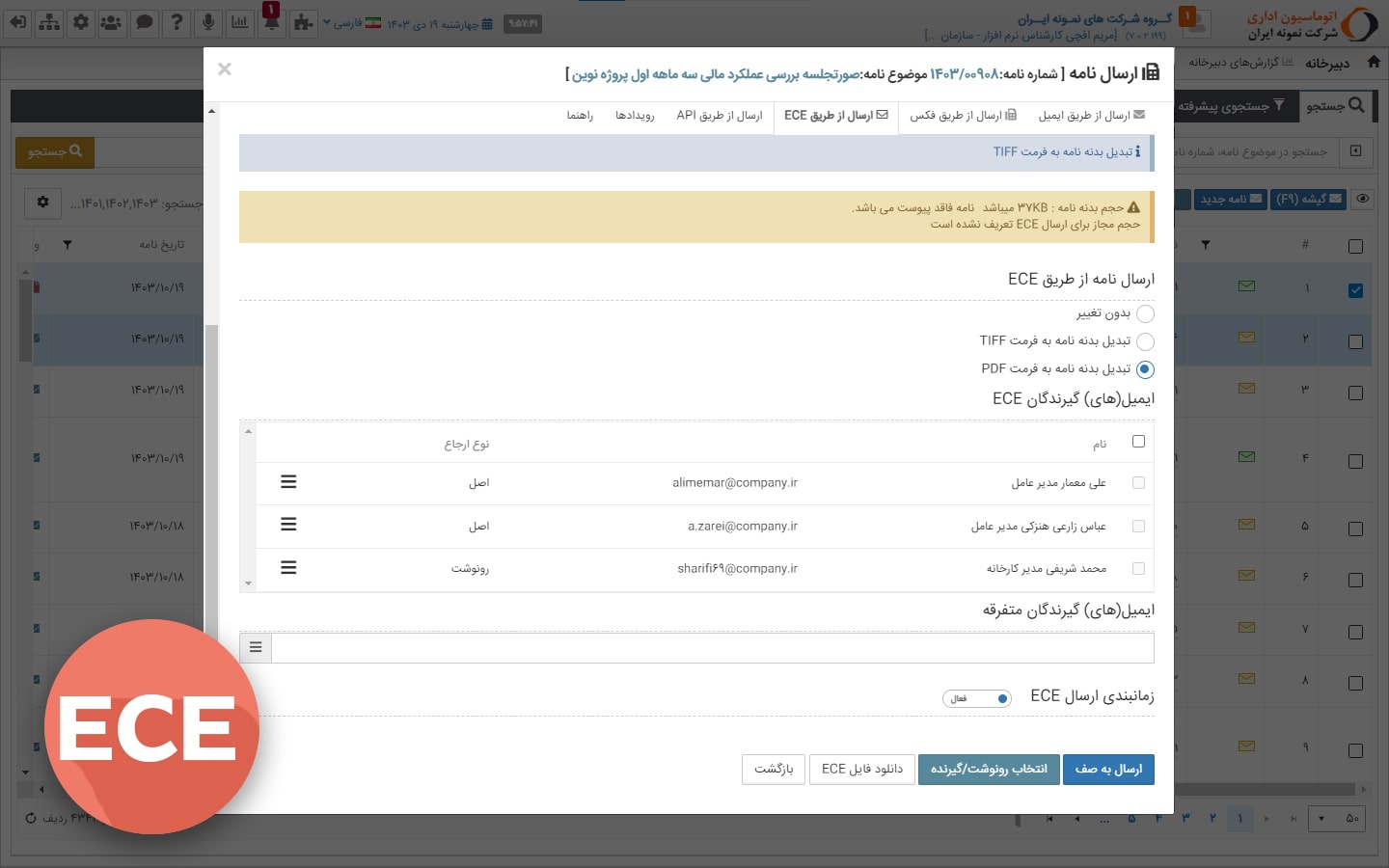This screenshot has height=868, width=1389.
Task: Check the box for علی معمار recipient
Action: pos(1138,483)
